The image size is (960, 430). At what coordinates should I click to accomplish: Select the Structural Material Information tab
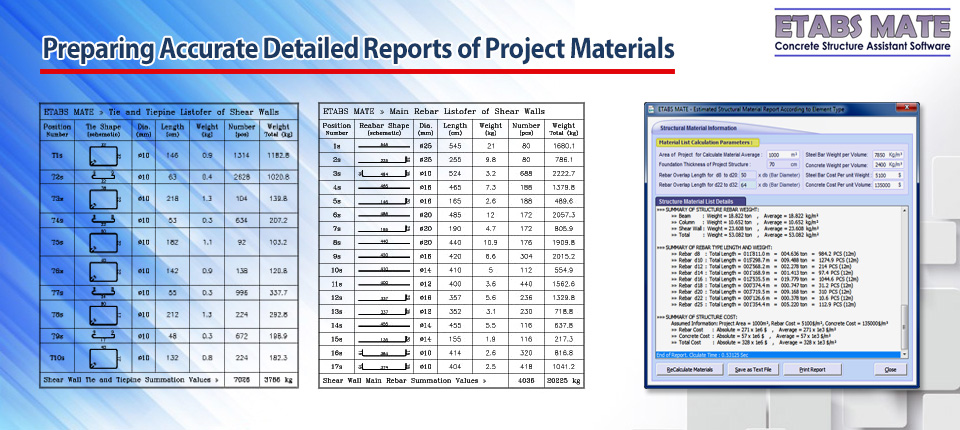pyautogui.click(x=698, y=128)
